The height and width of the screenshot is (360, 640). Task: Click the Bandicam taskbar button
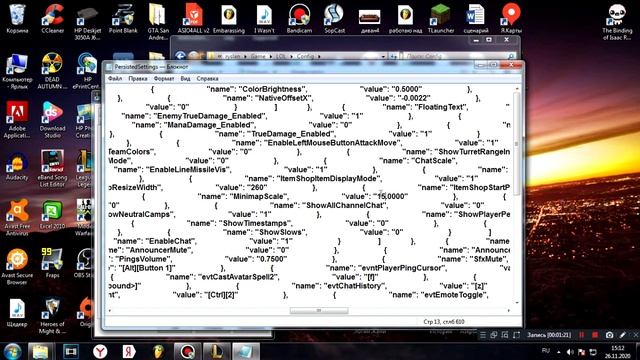pos(187,351)
